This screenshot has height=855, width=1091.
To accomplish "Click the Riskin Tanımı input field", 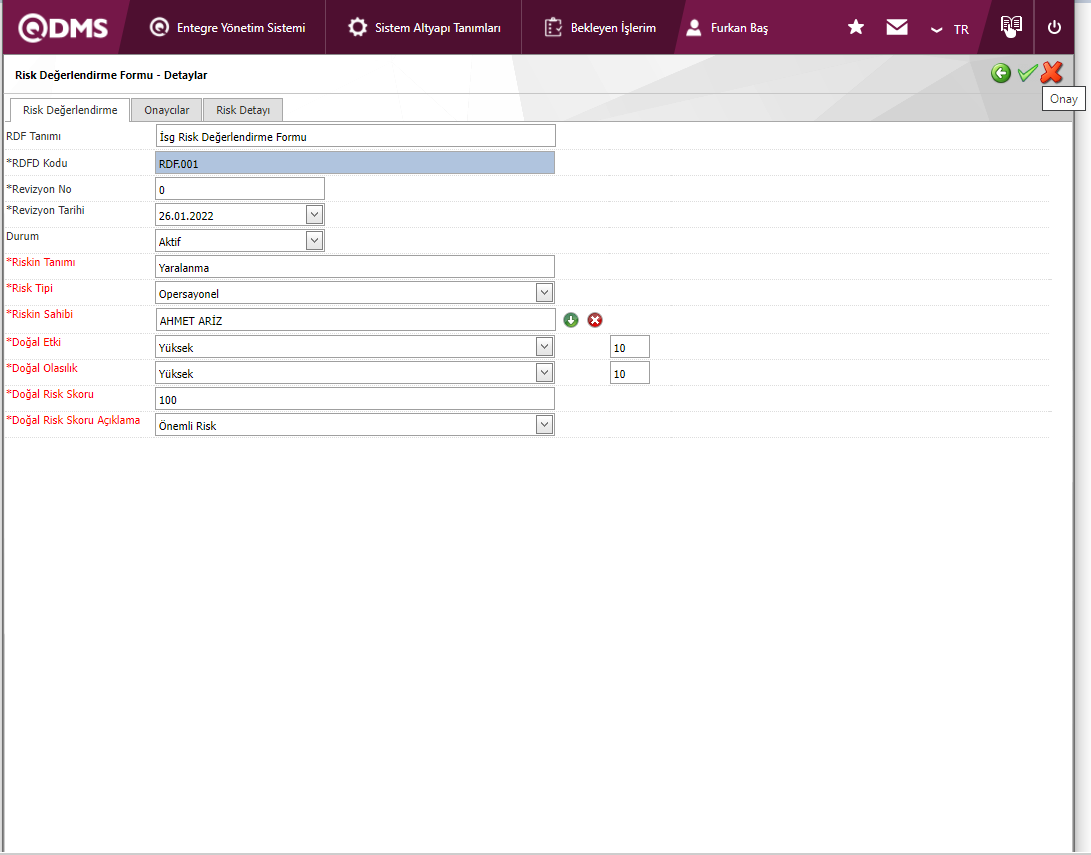I will [x=355, y=267].
